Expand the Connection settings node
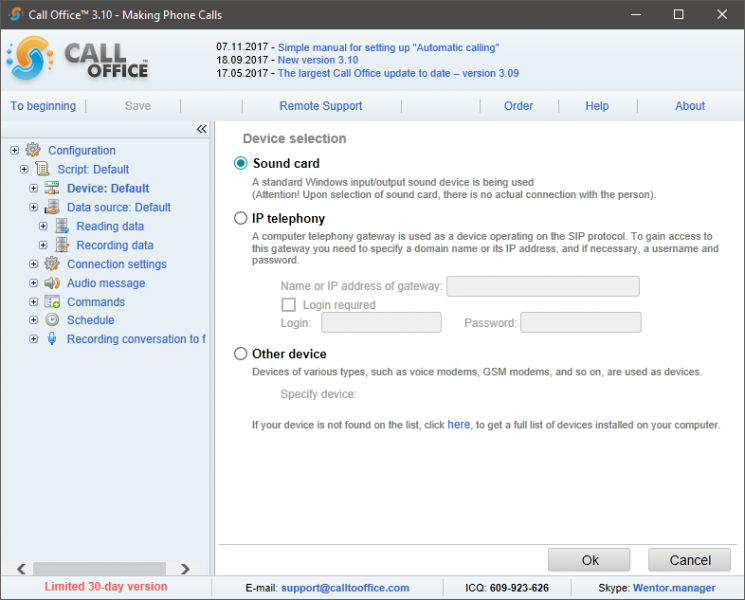Viewport: 745px width, 600px height. (33, 264)
